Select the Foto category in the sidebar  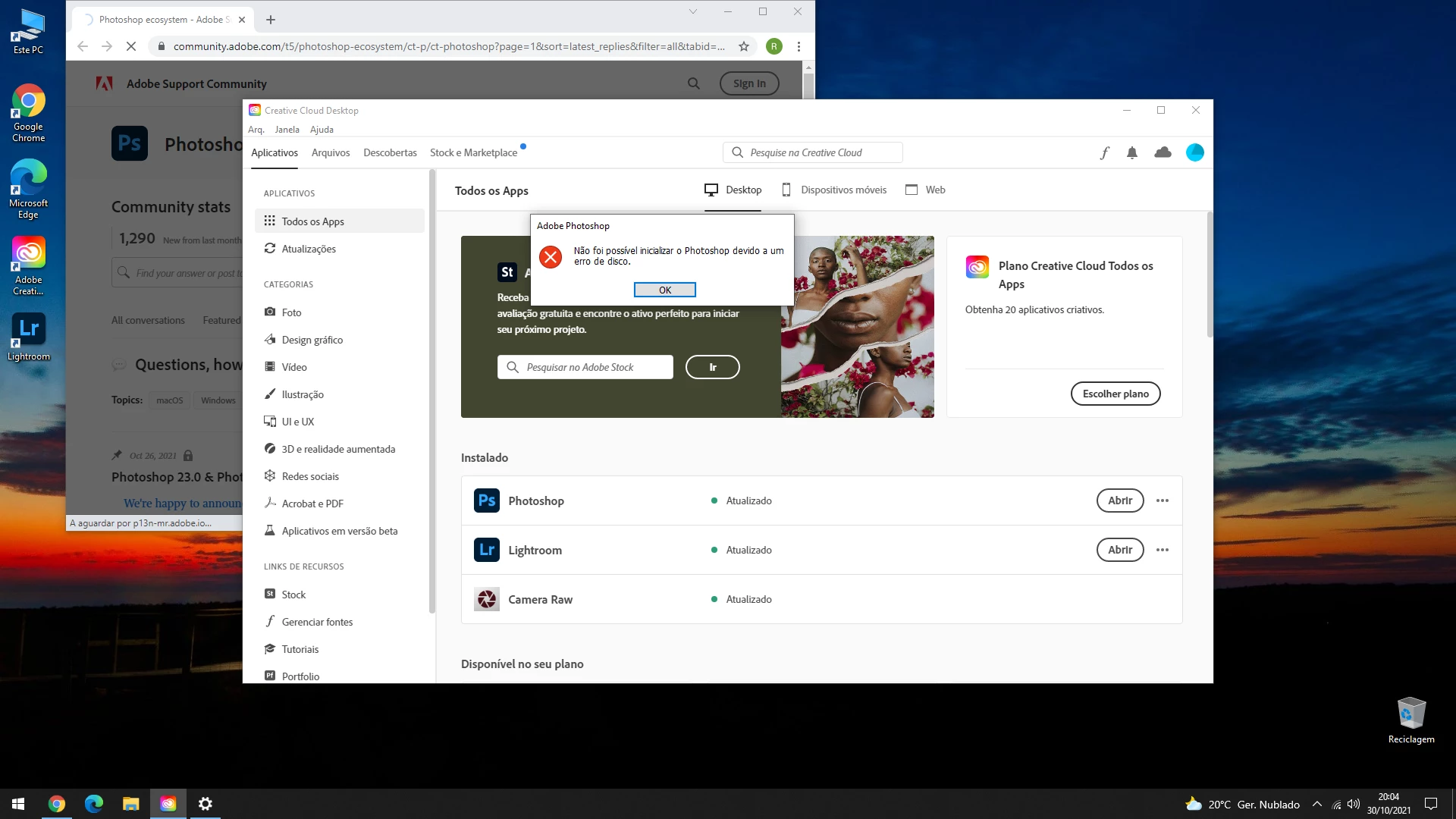coord(291,312)
